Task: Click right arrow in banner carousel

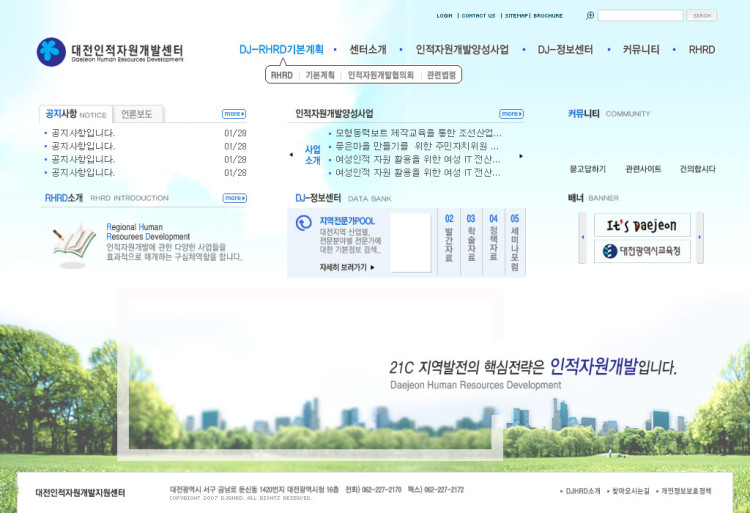Action: point(700,238)
